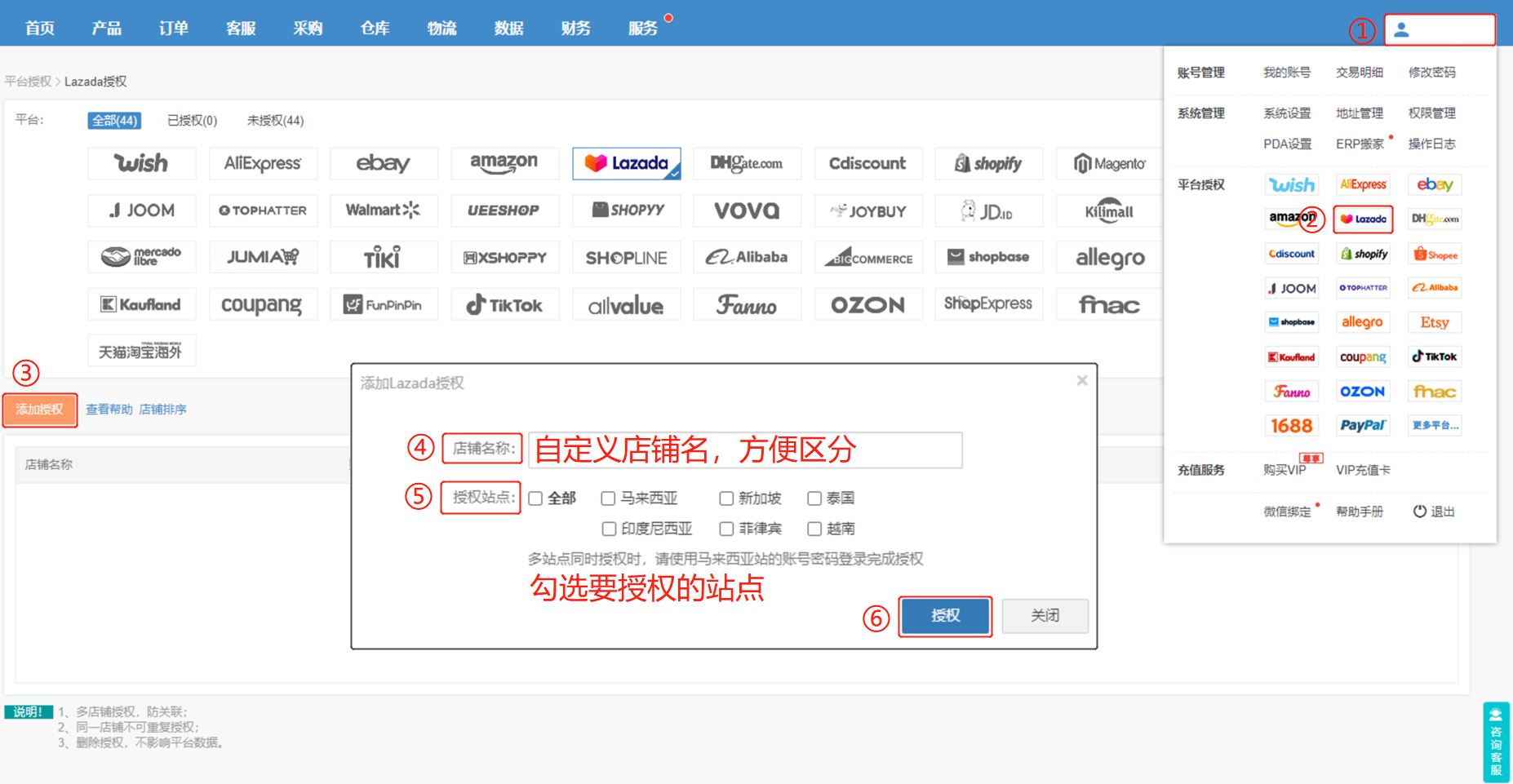This screenshot has width=1513, height=784.
Task: Click the user account icon in header
Action: [x=1401, y=30]
